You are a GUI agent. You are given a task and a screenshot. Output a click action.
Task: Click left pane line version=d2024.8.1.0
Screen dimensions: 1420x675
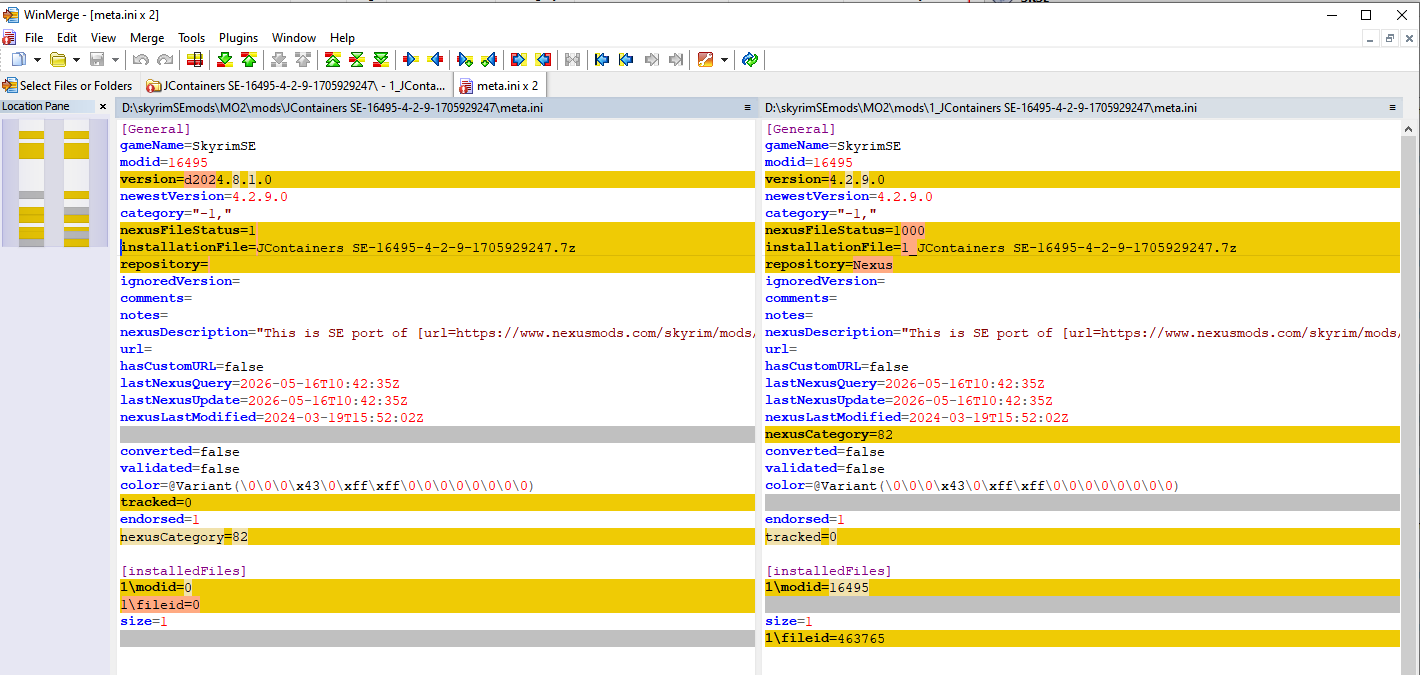pyautogui.click(x=437, y=179)
